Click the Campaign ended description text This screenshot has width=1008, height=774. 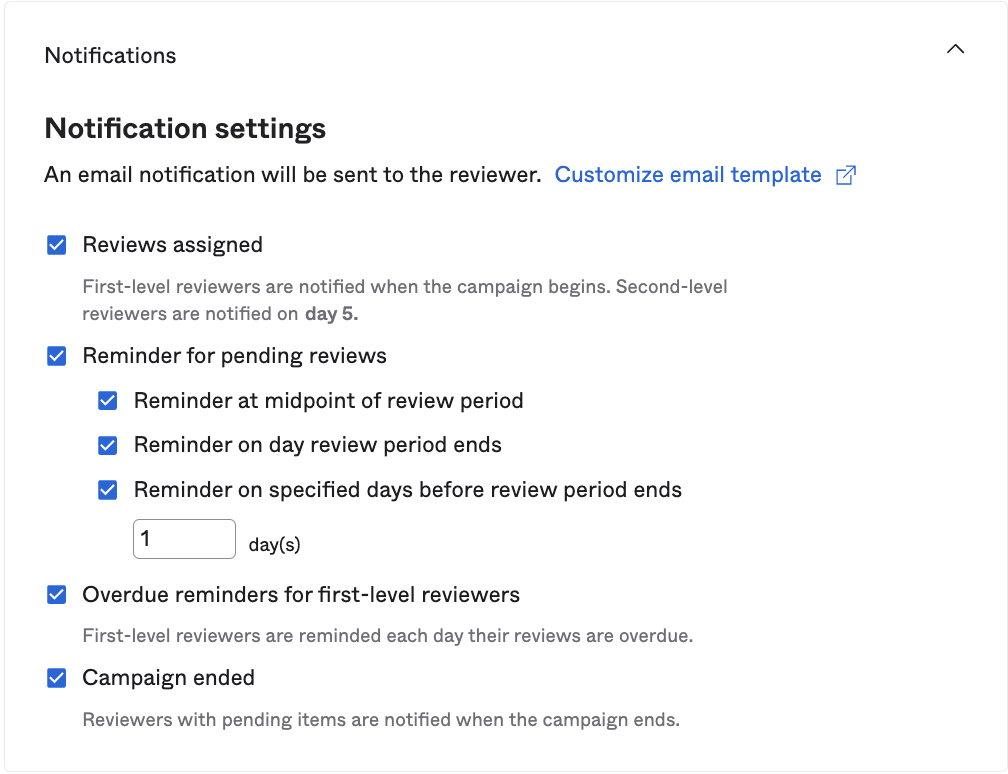(380, 719)
